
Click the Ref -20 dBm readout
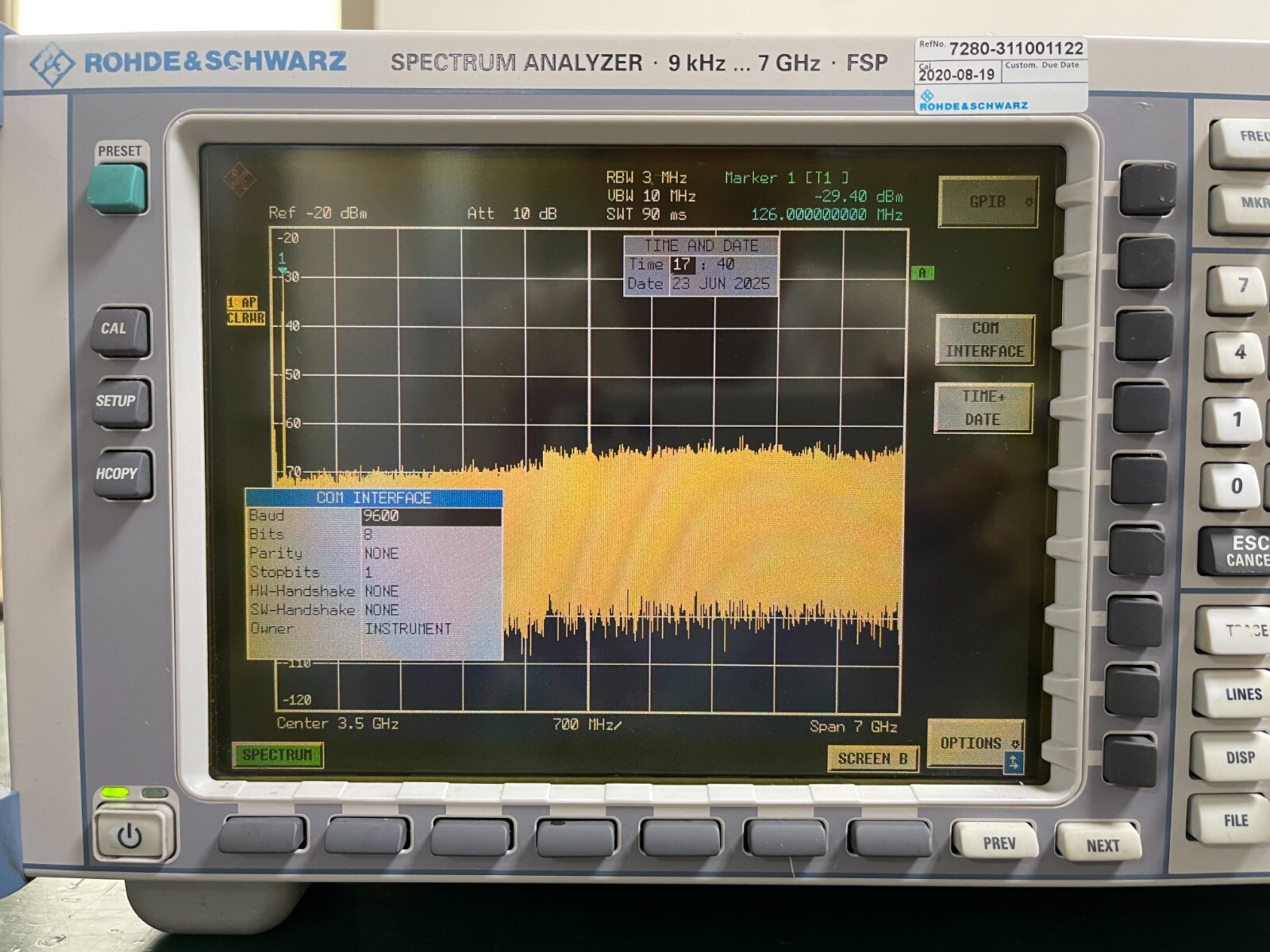[x=317, y=213]
